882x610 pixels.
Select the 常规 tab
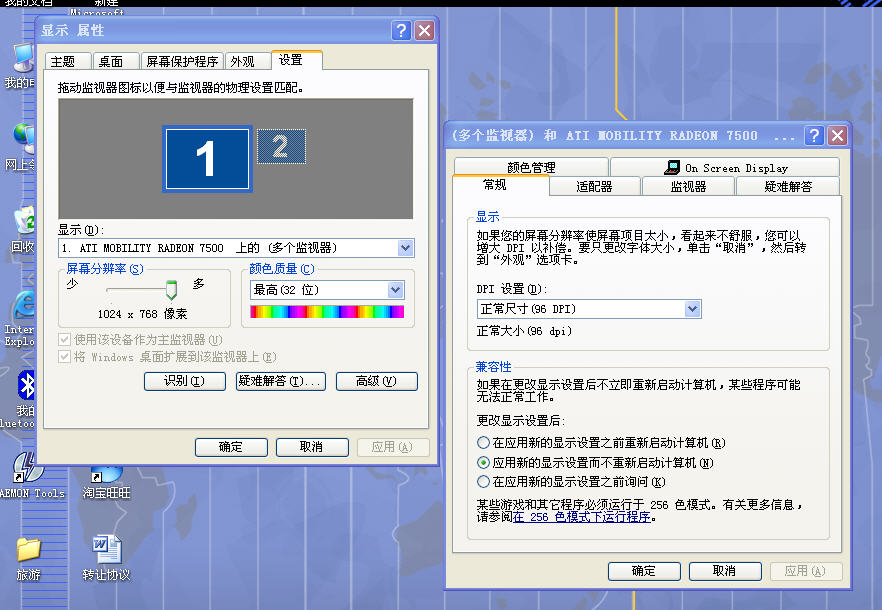tap(500, 185)
